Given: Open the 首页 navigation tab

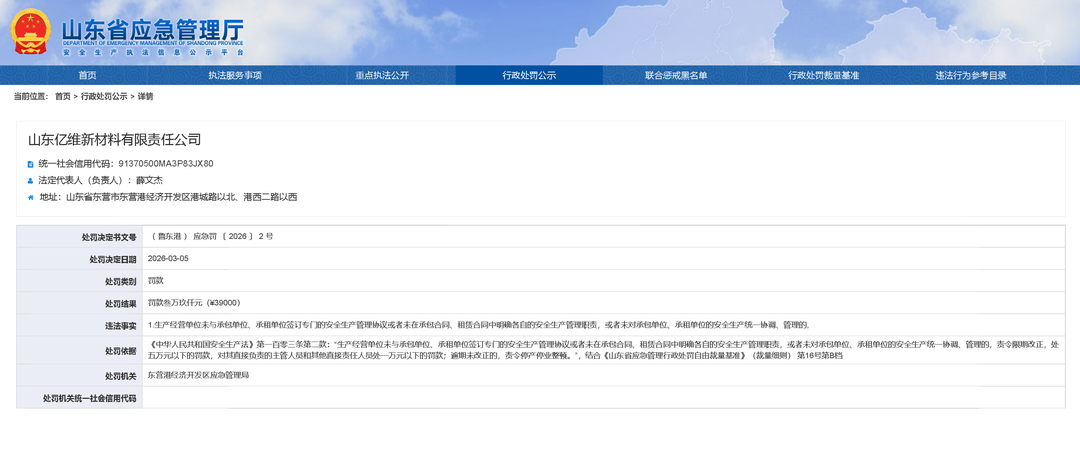Looking at the screenshot, I should click(x=88, y=75).
